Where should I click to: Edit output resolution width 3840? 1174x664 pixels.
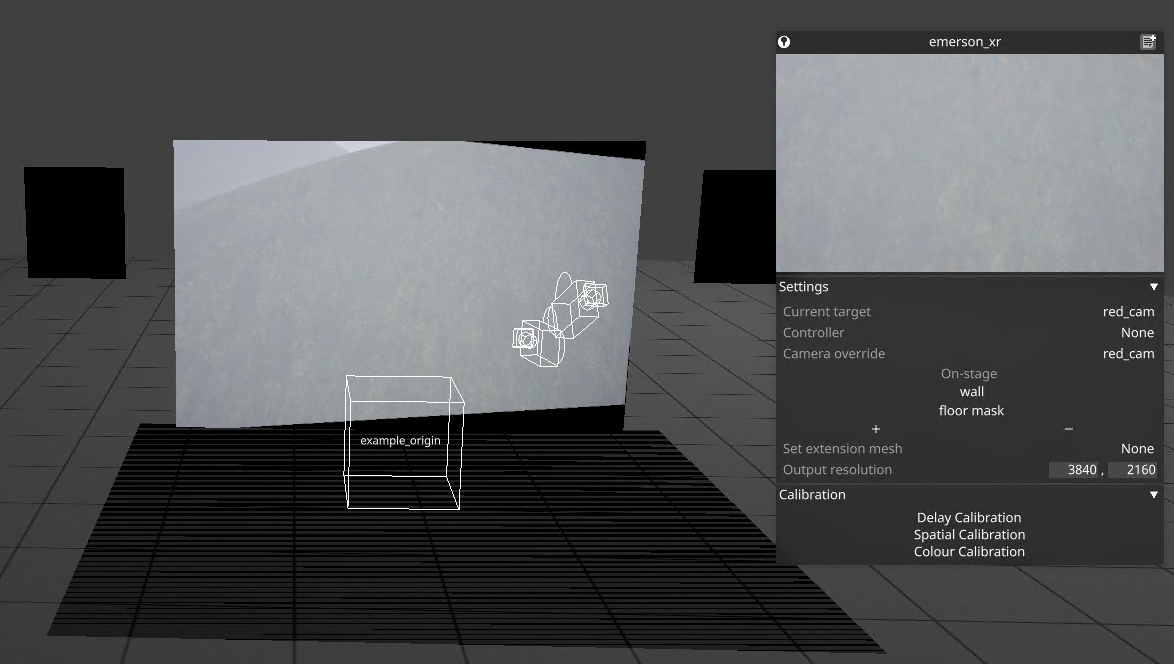[1074, 469]
